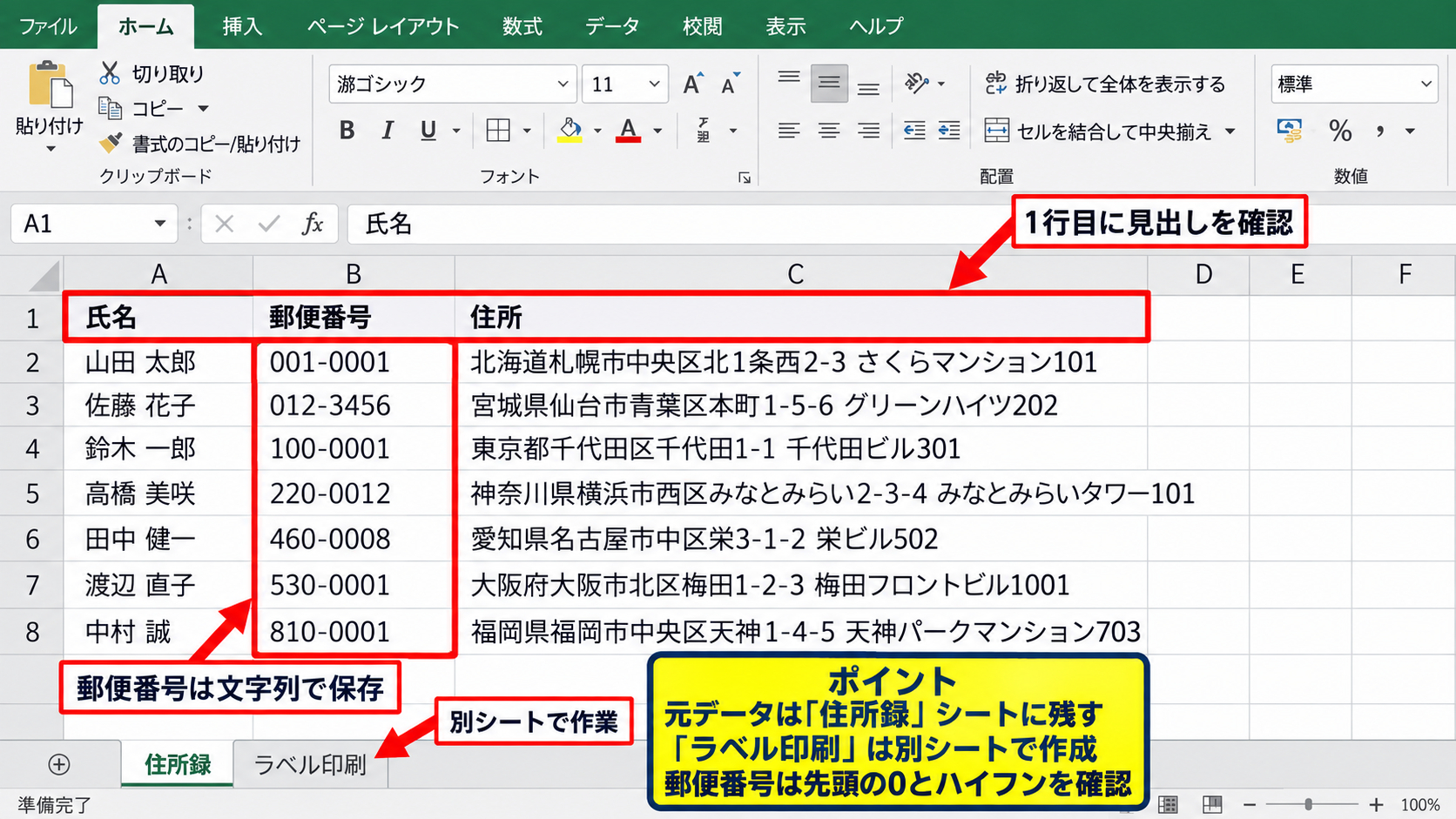The image size is (1456, 819).
Task: Apply the comma style icon
Action: 1380,131
